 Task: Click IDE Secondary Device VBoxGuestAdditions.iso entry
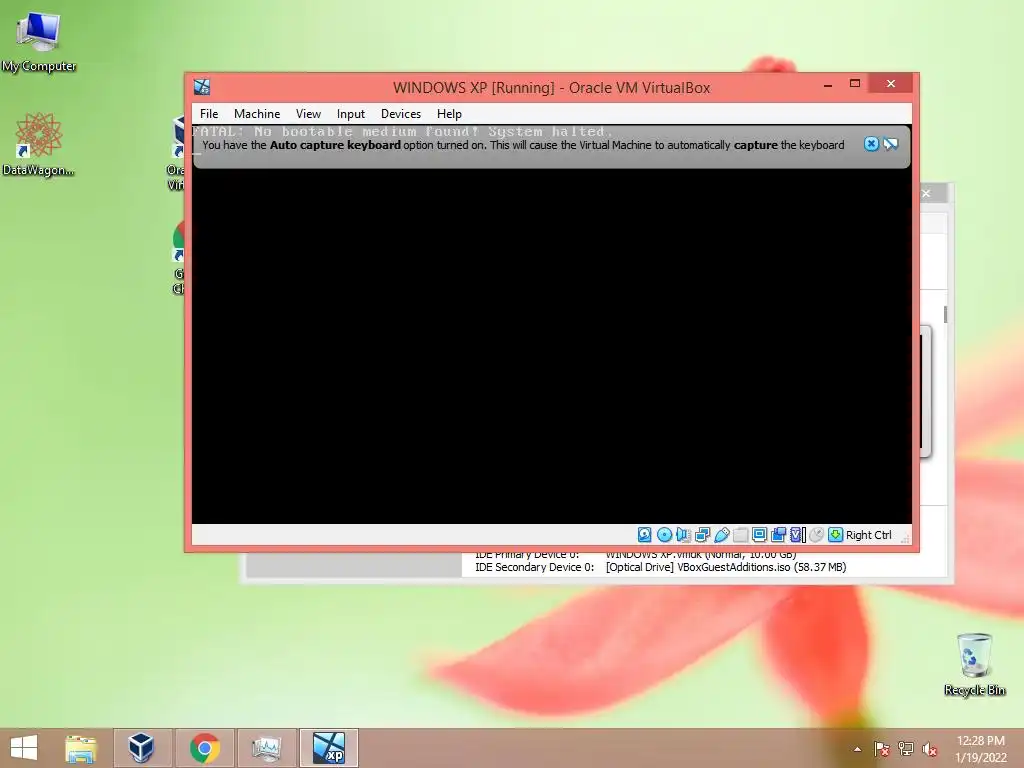point(660,567)
